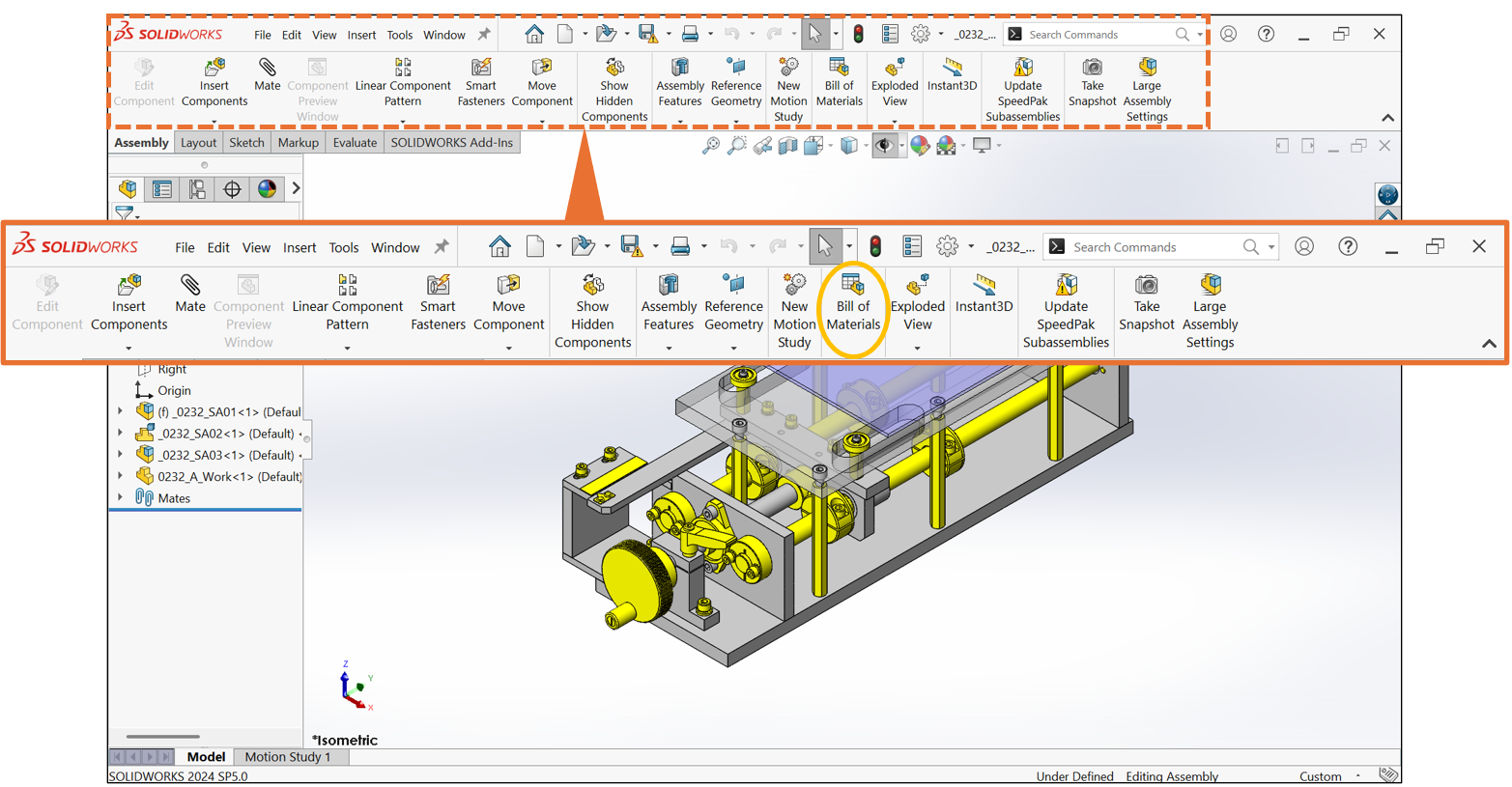Image resolution: width=1512 pixels, height=787 pixels.
Task: Select the 0232_A_Work<1> component
Action: (x=228, y=477)
